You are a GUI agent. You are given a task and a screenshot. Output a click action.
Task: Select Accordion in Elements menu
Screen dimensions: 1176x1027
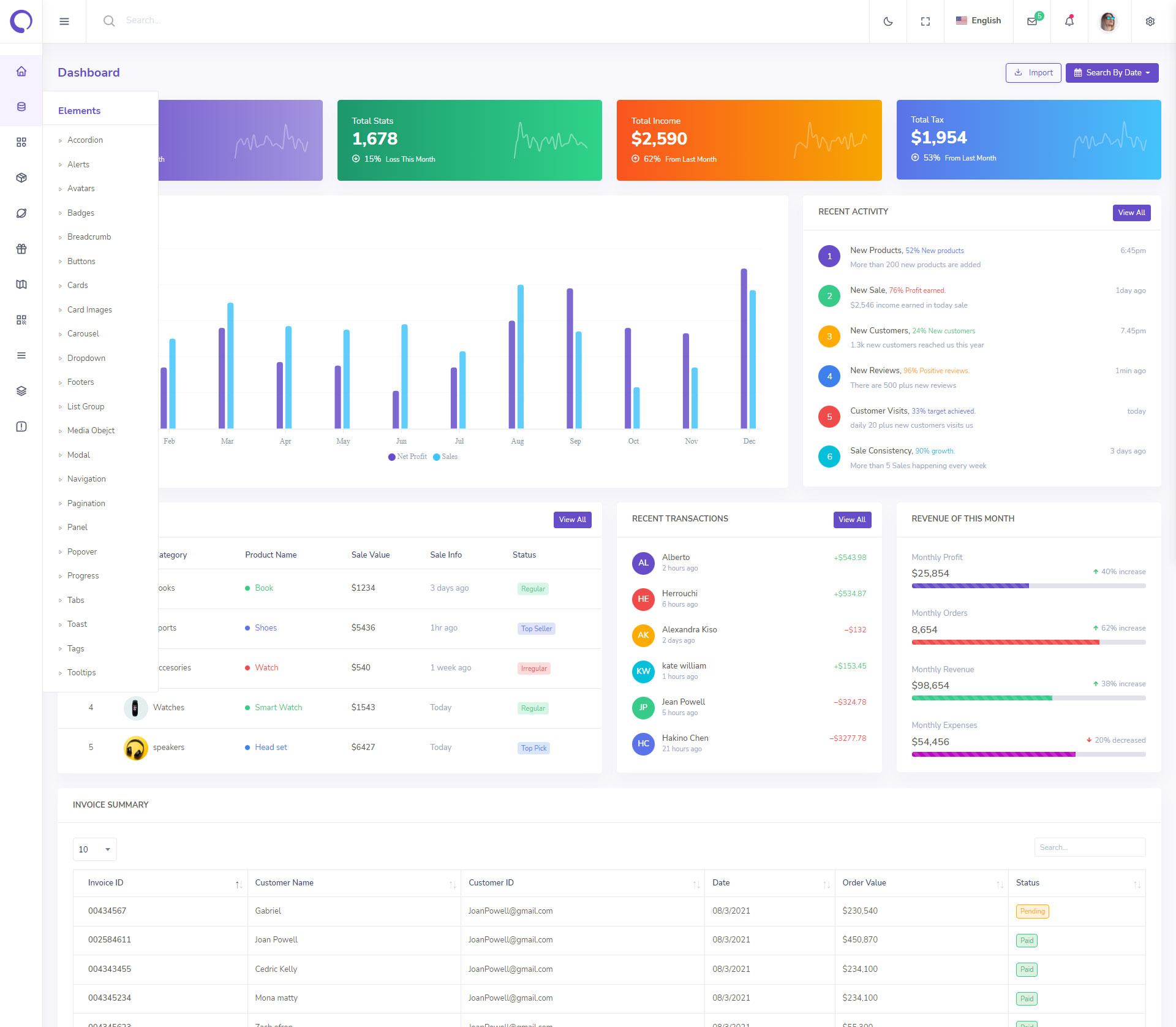click(x=85, y=140)
